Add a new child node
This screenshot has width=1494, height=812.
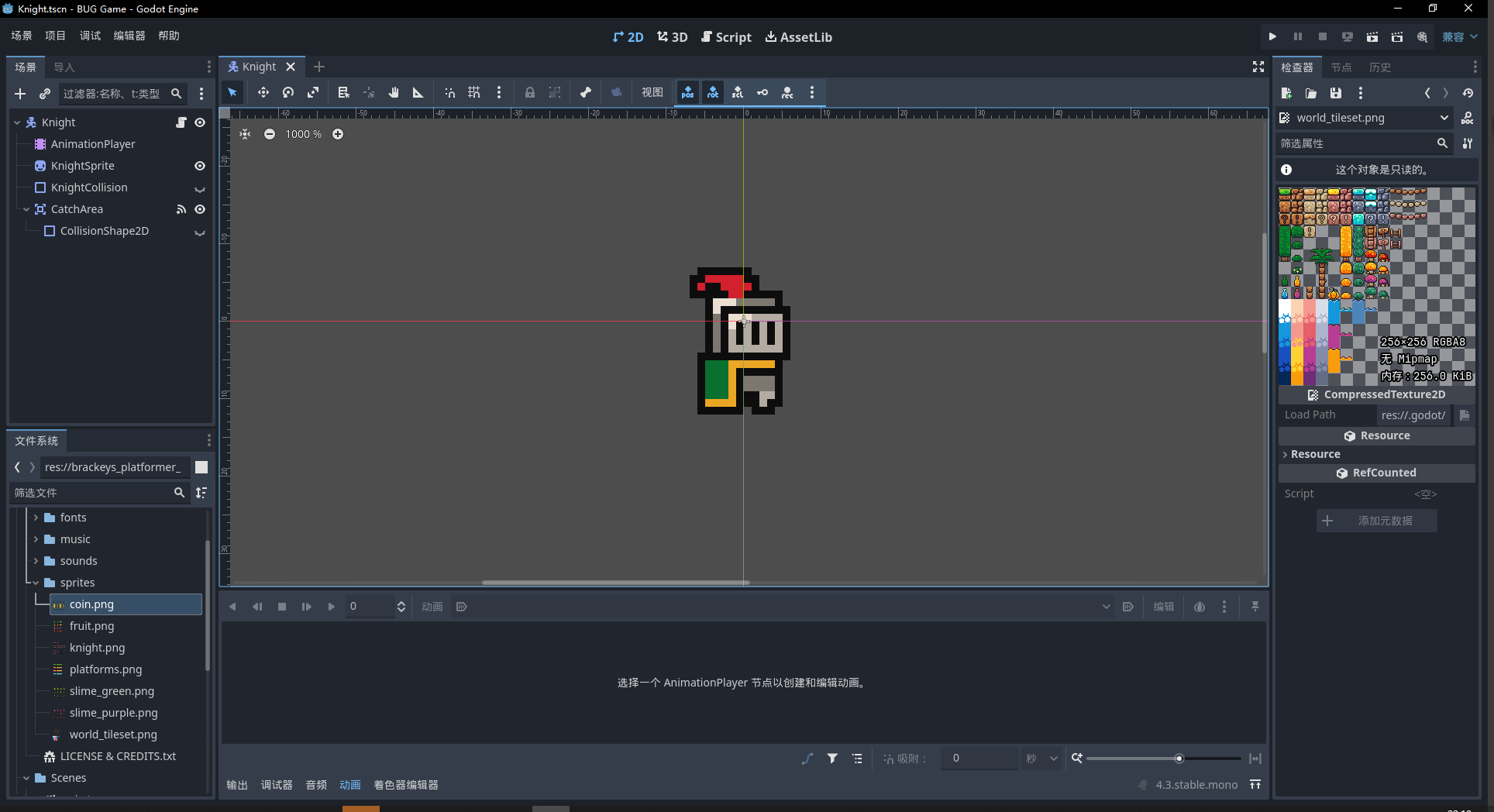20,94
